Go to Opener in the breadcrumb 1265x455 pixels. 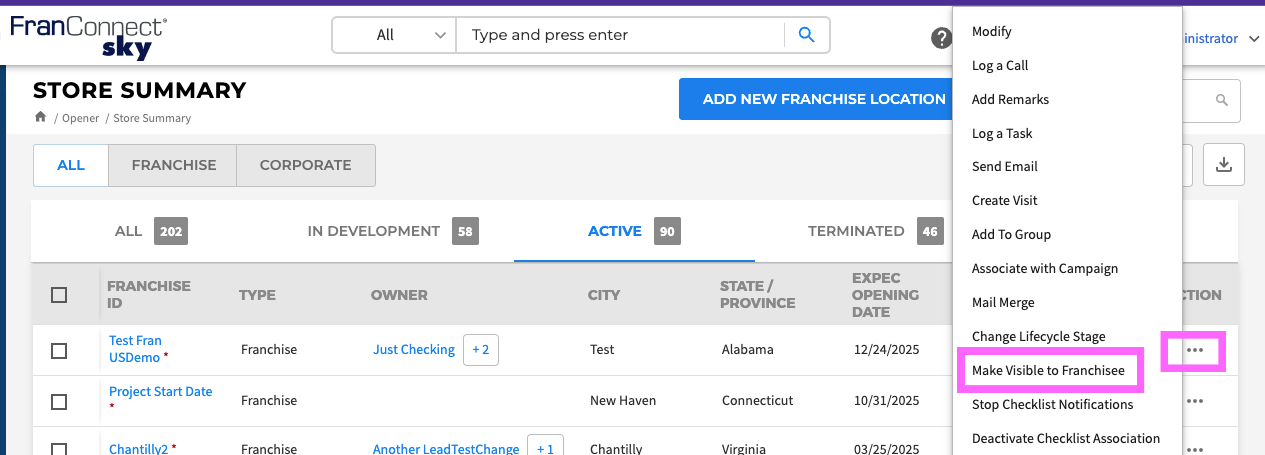tap(81, 118)
